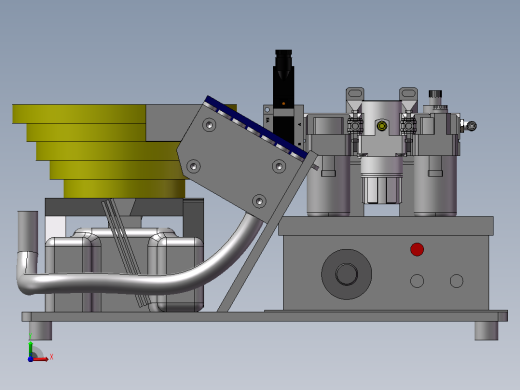This screenshot has height=390, width=520.
Task: Click the XYZ axis triad origin
Action: tap(30, 359)
